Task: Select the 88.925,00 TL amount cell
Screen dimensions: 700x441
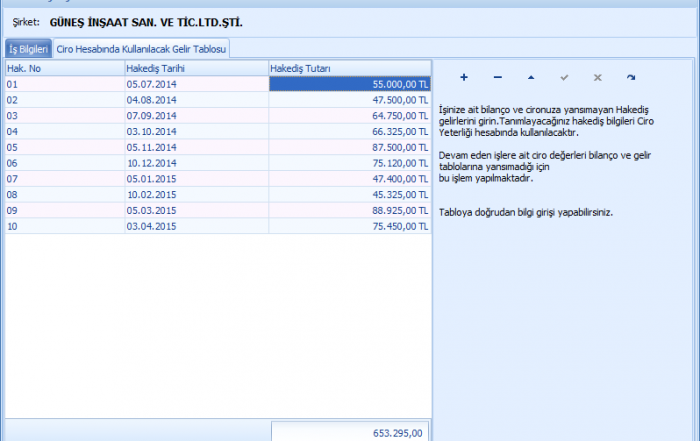Action: click(350, 208)
